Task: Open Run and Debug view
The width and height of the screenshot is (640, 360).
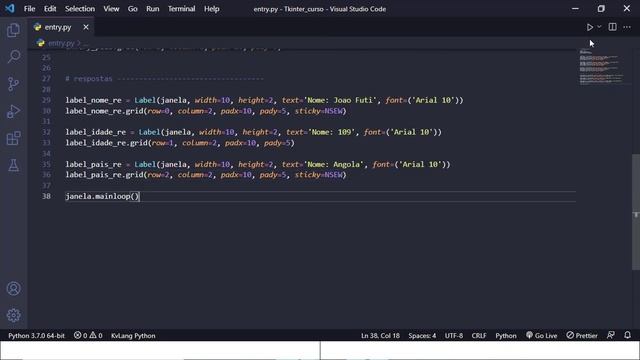Action: pyautogui.click(x=13, y=111)
